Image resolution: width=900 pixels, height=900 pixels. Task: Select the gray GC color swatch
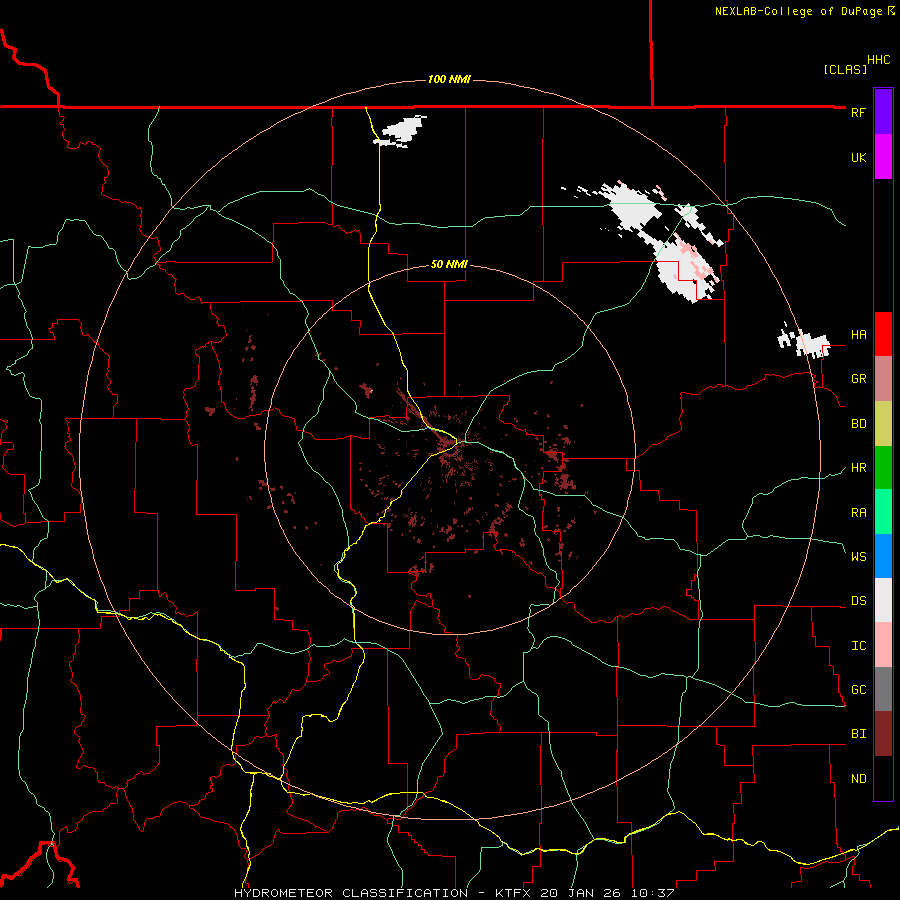pos(883,689)
